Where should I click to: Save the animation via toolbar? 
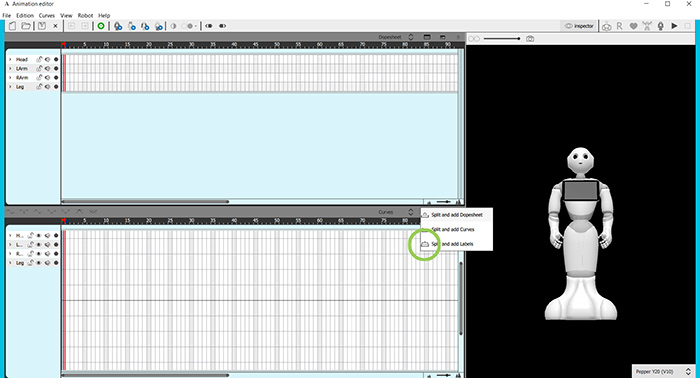click(x=42, y=26)
